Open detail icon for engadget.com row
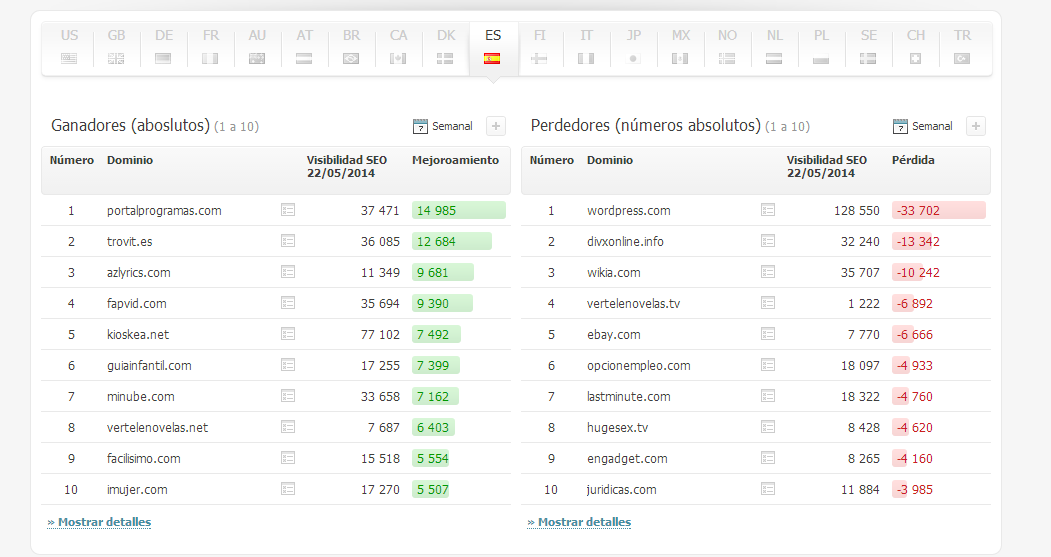Viewport: 1051px width, 557px height. [x=768, y=458]
